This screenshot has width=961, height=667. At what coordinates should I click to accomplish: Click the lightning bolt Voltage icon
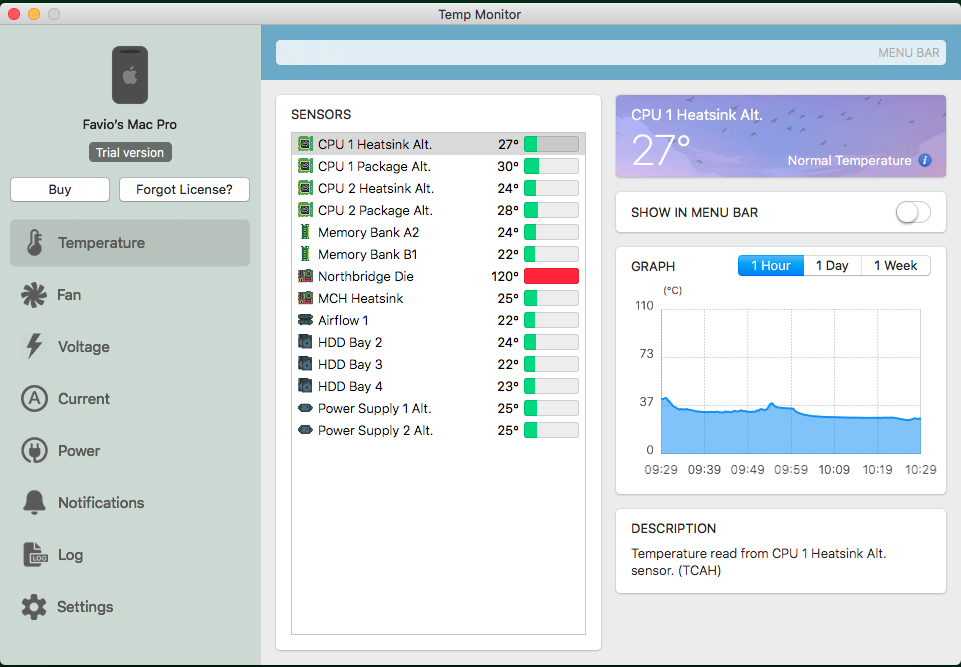pyautogui.click(x=34, y=346)
